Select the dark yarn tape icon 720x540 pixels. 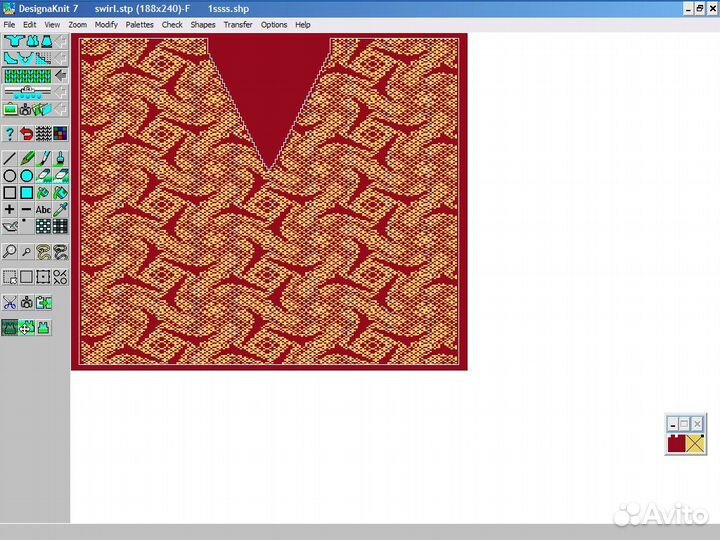(x=60, y=252)
